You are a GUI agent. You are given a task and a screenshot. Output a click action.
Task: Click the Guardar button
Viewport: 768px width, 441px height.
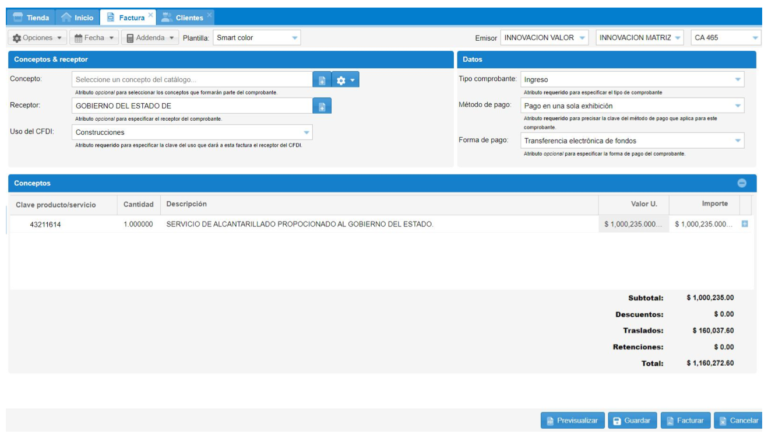633,420
